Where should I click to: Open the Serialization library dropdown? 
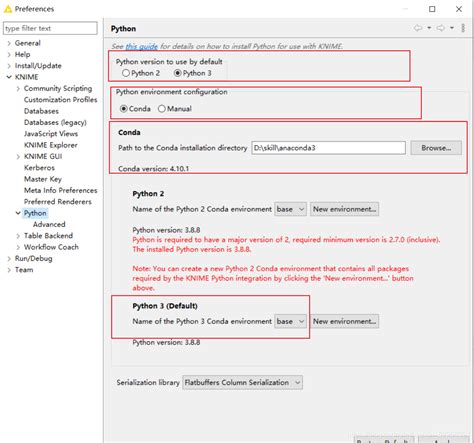(x=243, y=383)
